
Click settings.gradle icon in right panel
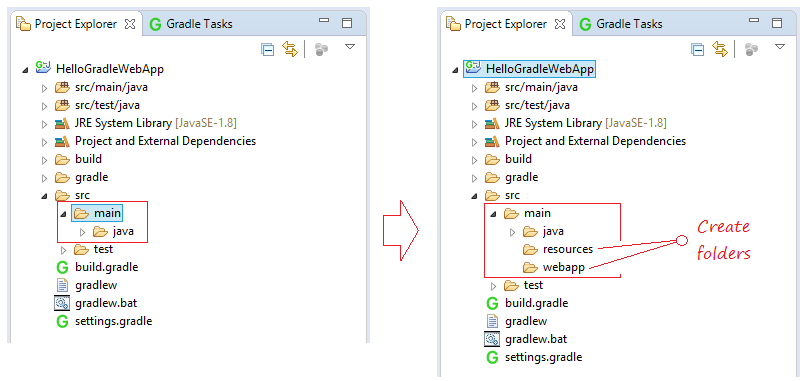(492, 357)
